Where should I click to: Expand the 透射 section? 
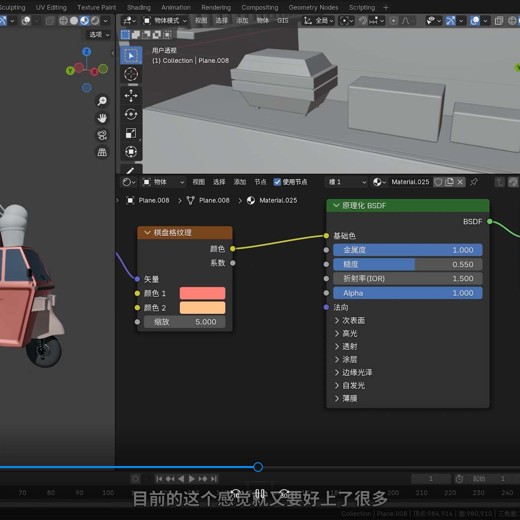pos(346,347)
